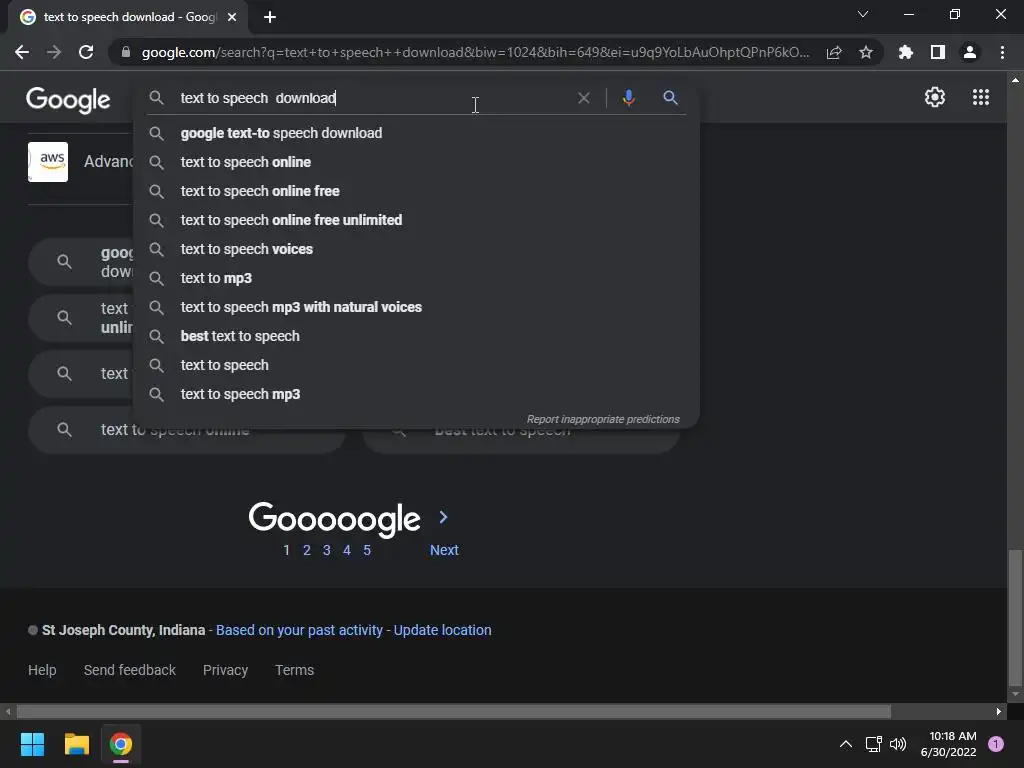This screenshot has height=768, width=1024.
Task: Open a new tab with the plus icon
Action: pyautogui.click(x=270, y=17)
